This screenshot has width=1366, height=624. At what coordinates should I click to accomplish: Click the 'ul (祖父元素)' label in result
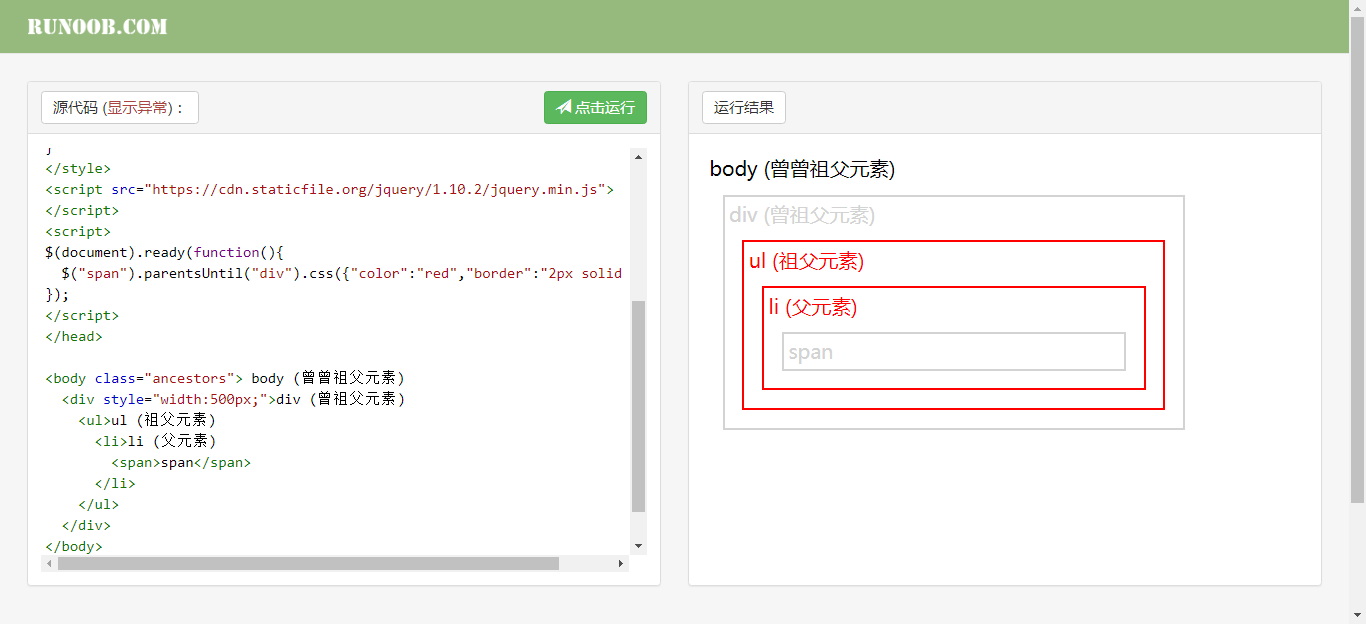(x=806, y=261)
